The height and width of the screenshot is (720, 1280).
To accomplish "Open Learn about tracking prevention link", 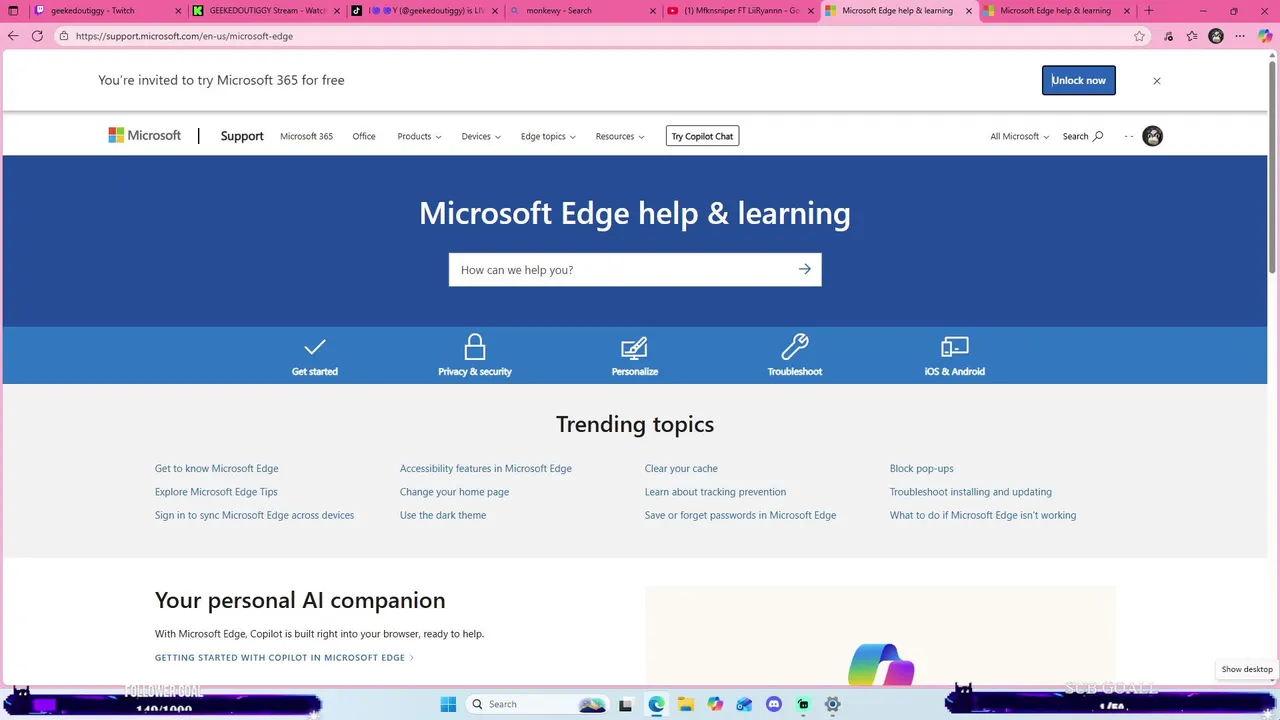I will pyautogui.click(x=716, y=492).
